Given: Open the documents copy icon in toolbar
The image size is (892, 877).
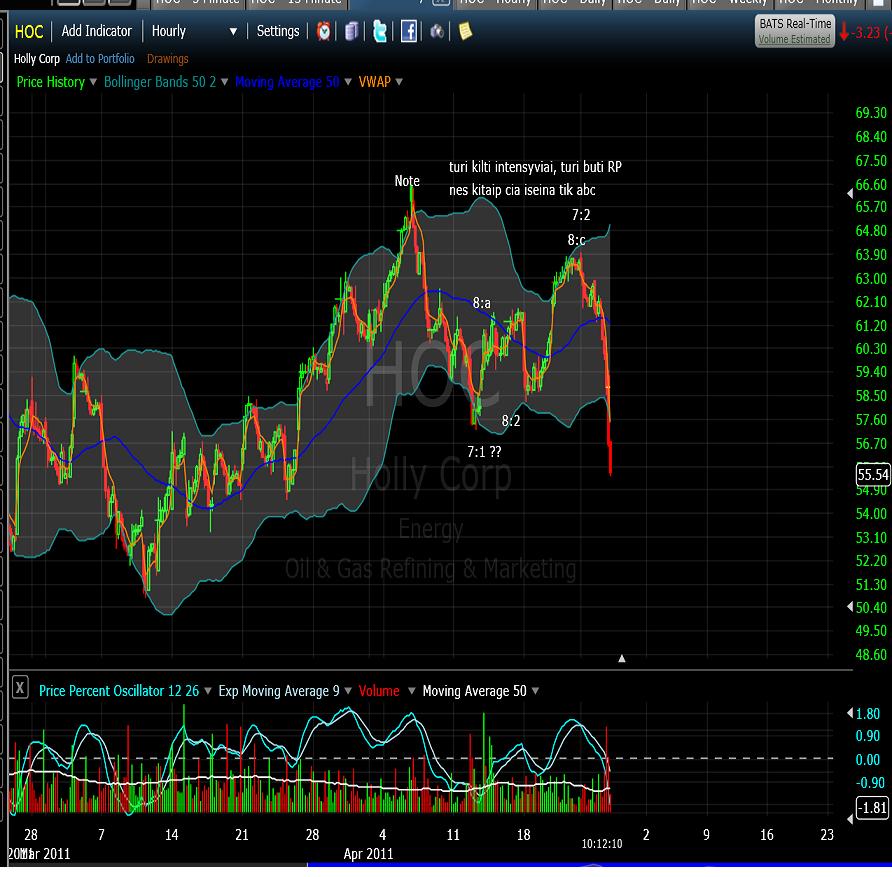Looking at the screenshot, I should click(x=352, y=32).
